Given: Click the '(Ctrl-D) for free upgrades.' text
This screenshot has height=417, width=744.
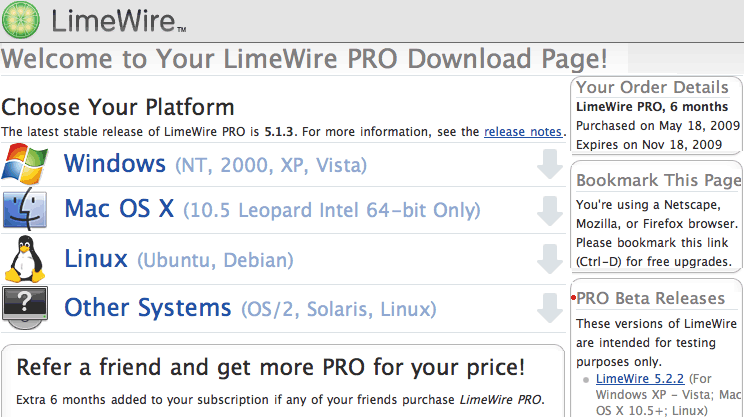Looking at the screenshot, I should 654,261.
